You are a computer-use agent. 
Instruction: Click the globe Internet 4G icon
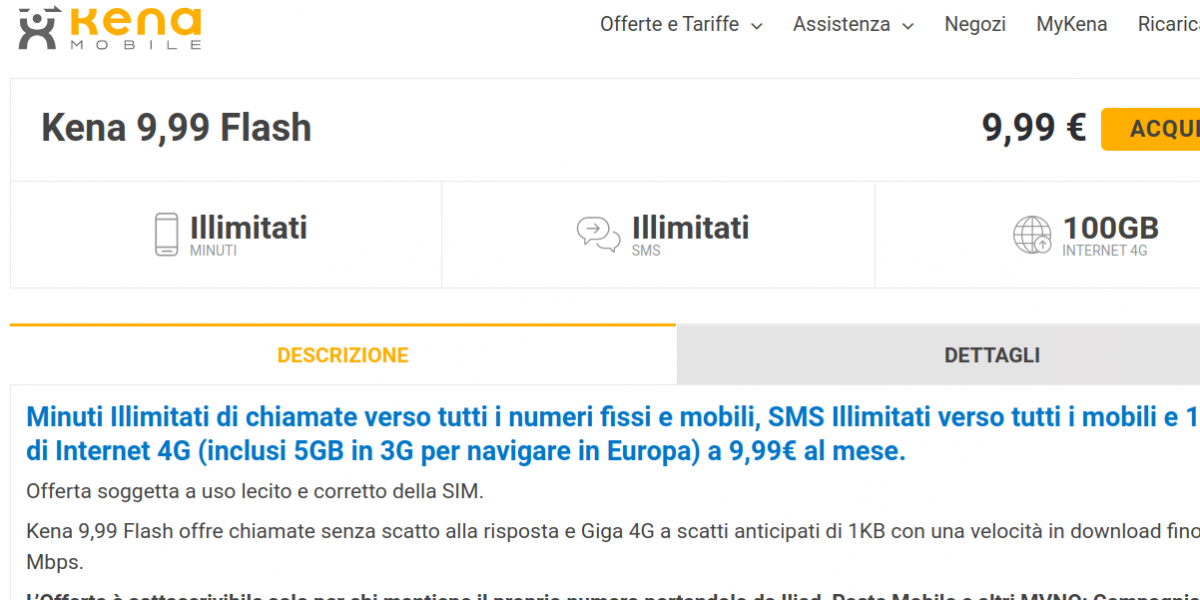click(x=1032, y=235)
